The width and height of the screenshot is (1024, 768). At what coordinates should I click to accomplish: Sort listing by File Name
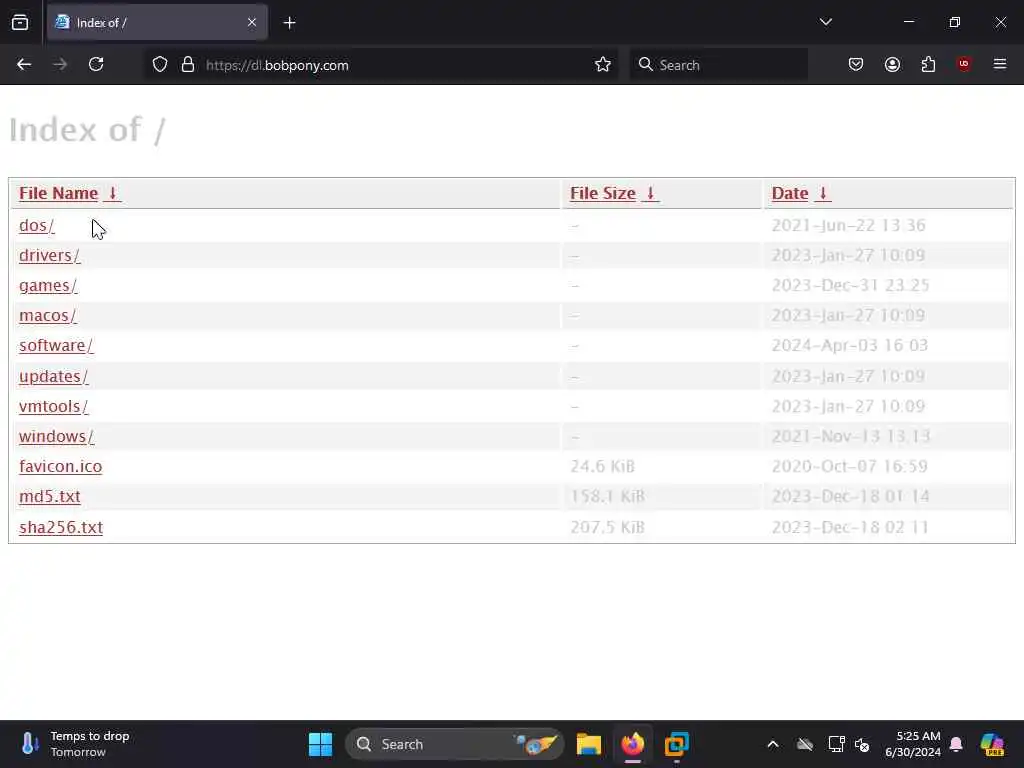[x=58, y=193]
